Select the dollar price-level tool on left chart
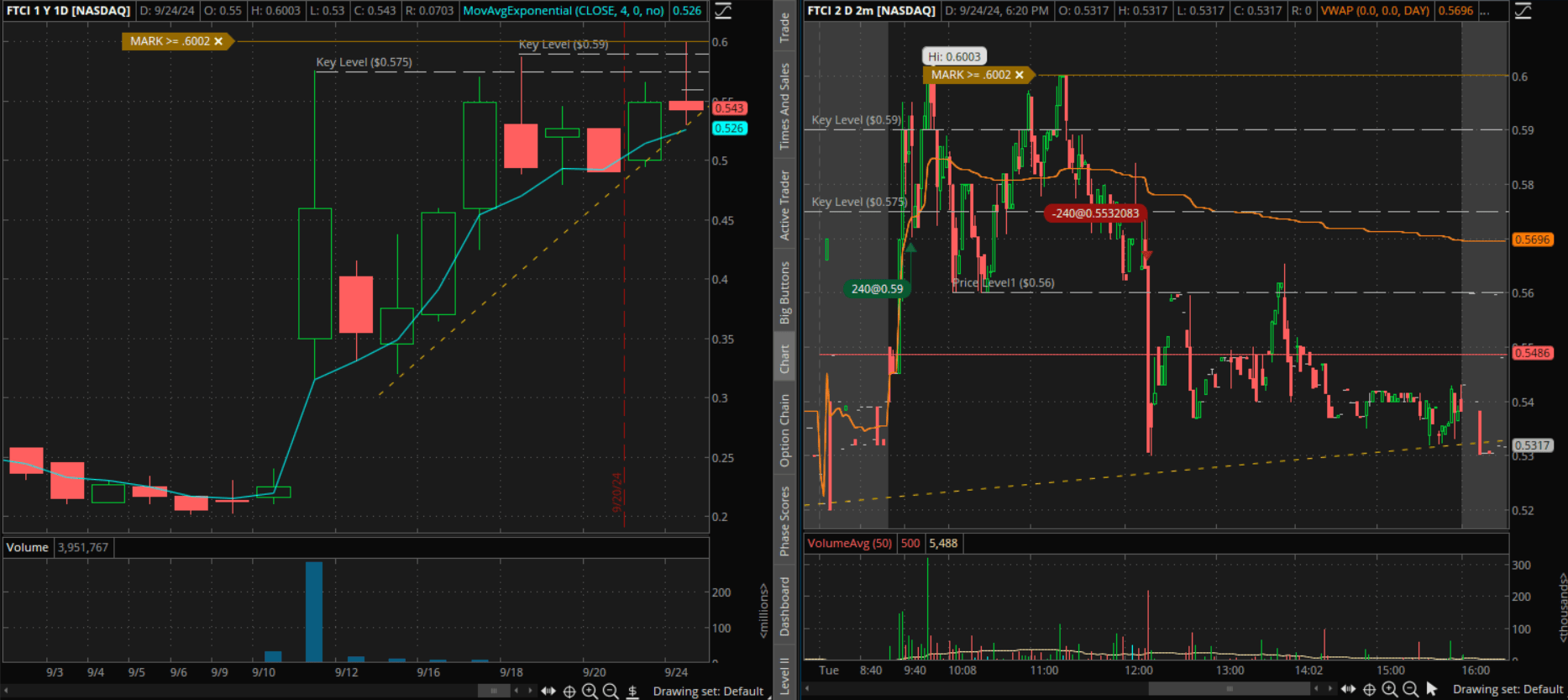Viewport: 1568px width, 700px height. click(632, 691)
